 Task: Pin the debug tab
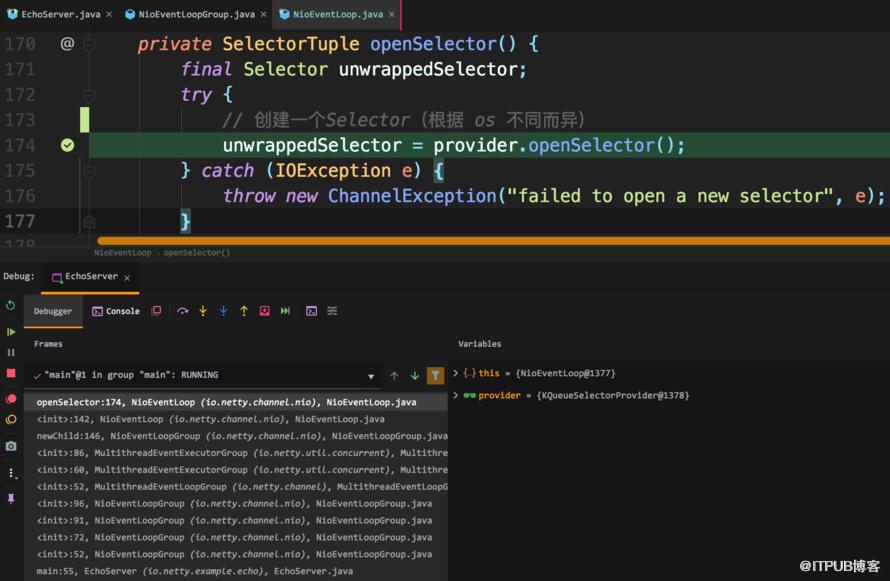[x=11, y=499]
